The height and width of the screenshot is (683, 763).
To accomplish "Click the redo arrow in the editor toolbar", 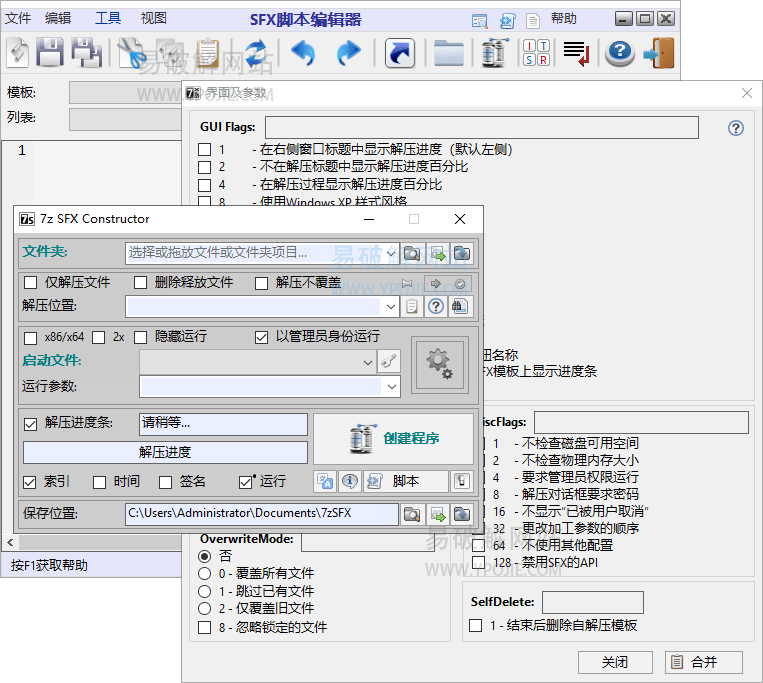I will click(348, 53).
